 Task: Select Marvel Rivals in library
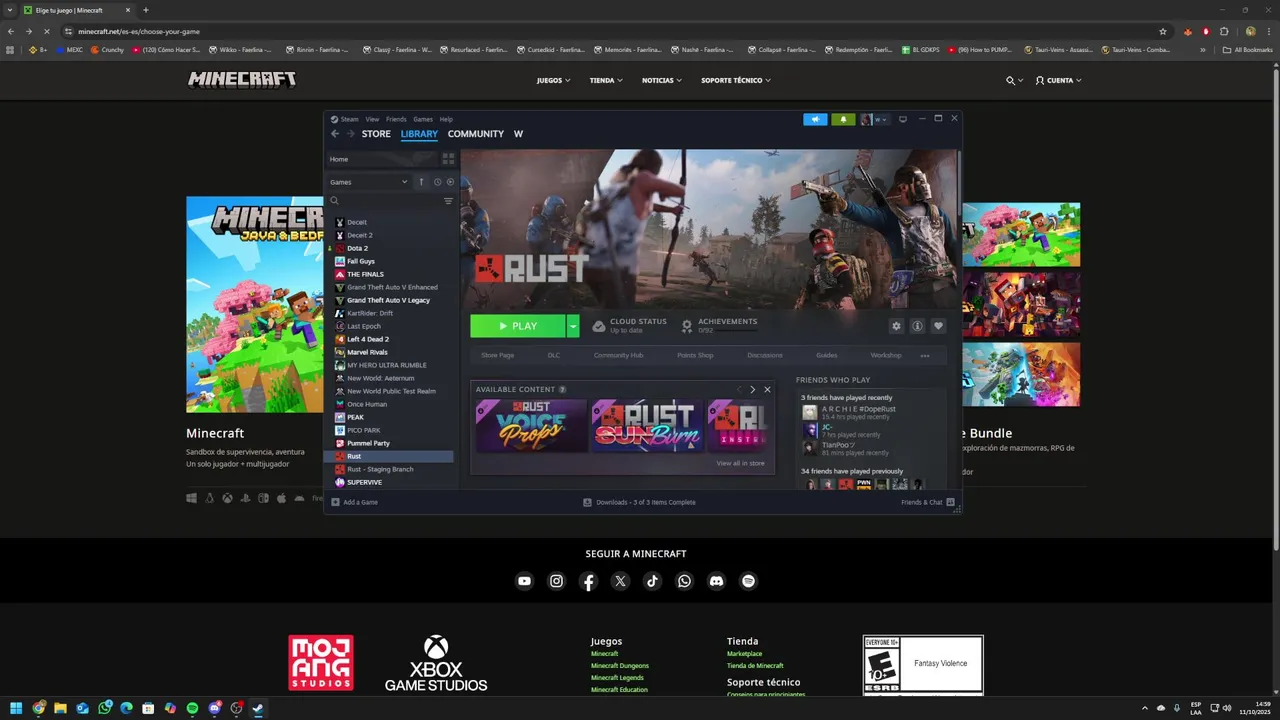pos(367,352)
